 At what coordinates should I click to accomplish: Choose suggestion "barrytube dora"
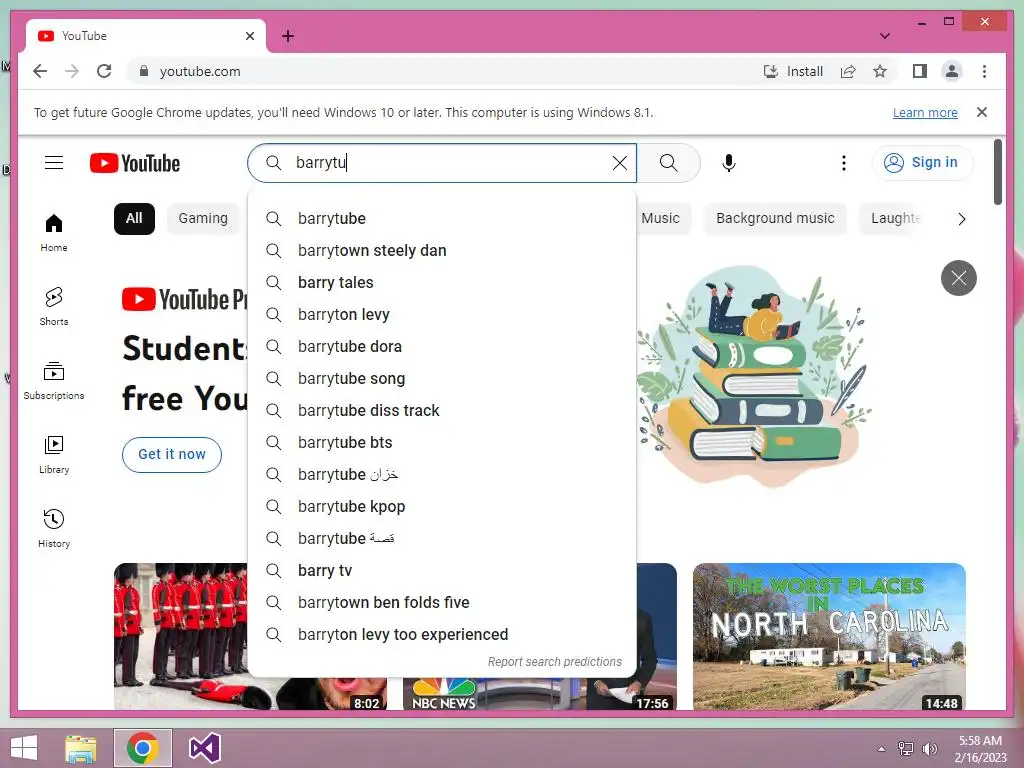(x=442, y=346)
